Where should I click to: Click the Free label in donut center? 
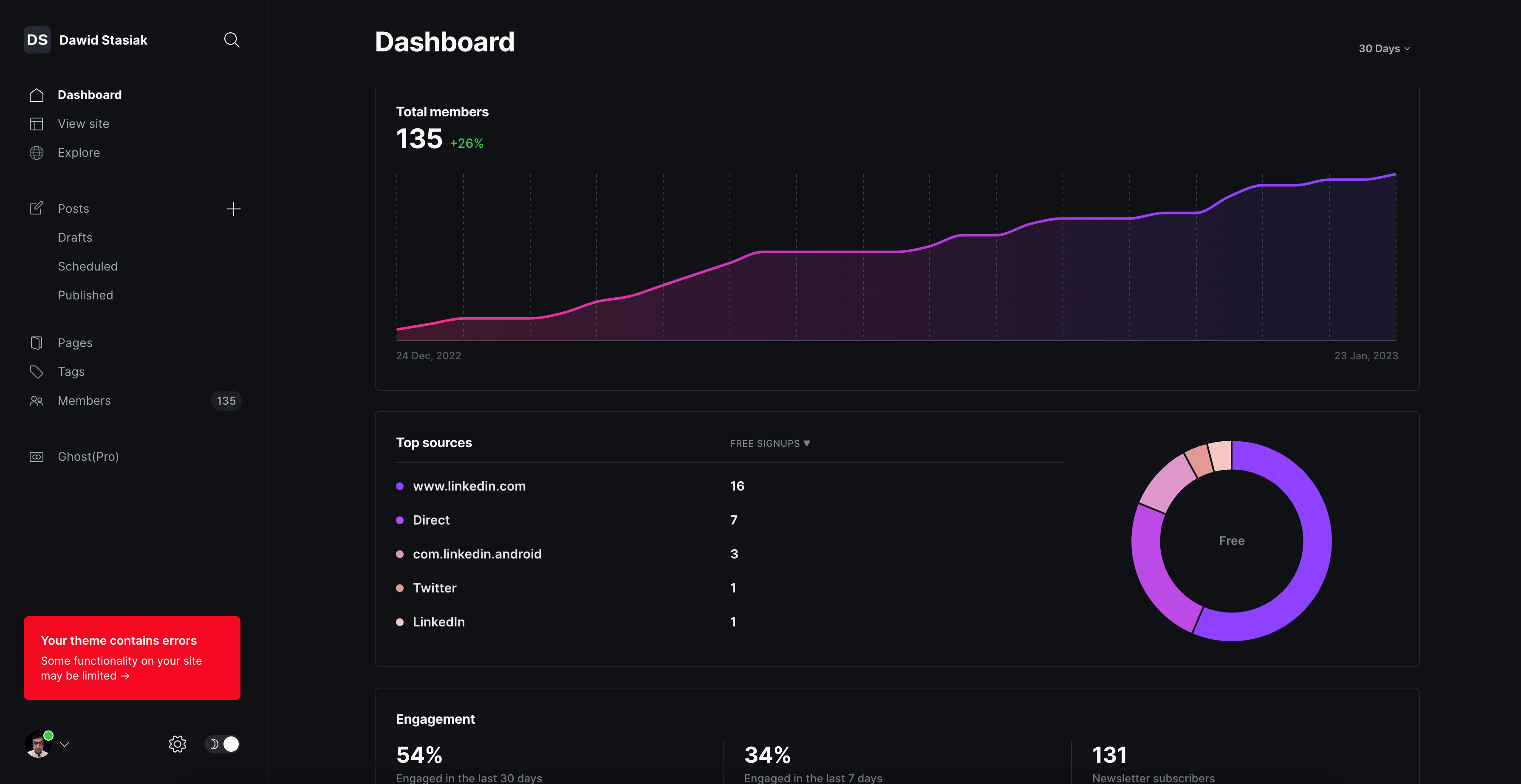(1232, 541)
